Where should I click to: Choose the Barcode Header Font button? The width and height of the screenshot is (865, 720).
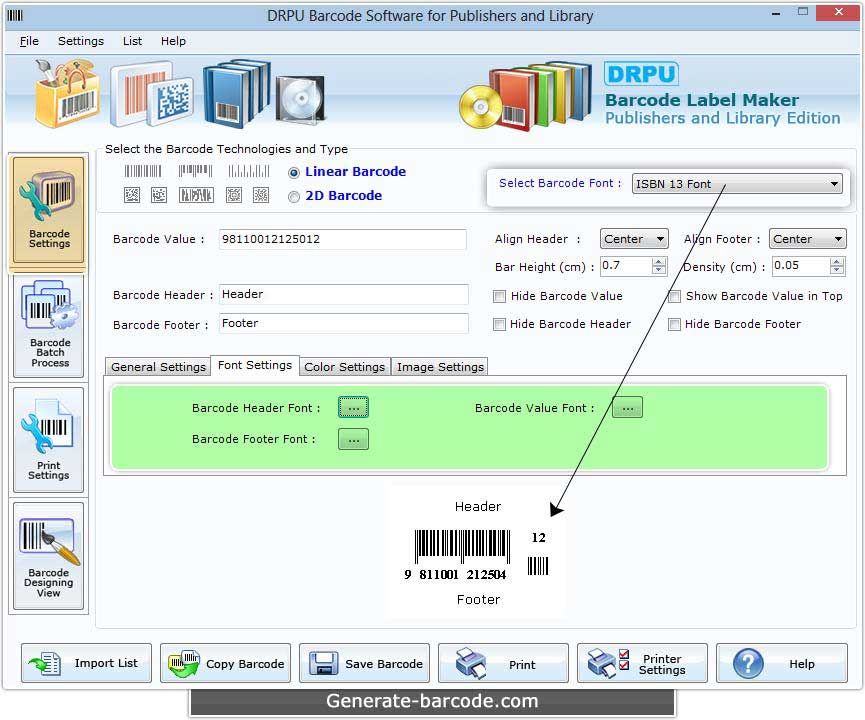pyautogui.click(x=354, y=408)
